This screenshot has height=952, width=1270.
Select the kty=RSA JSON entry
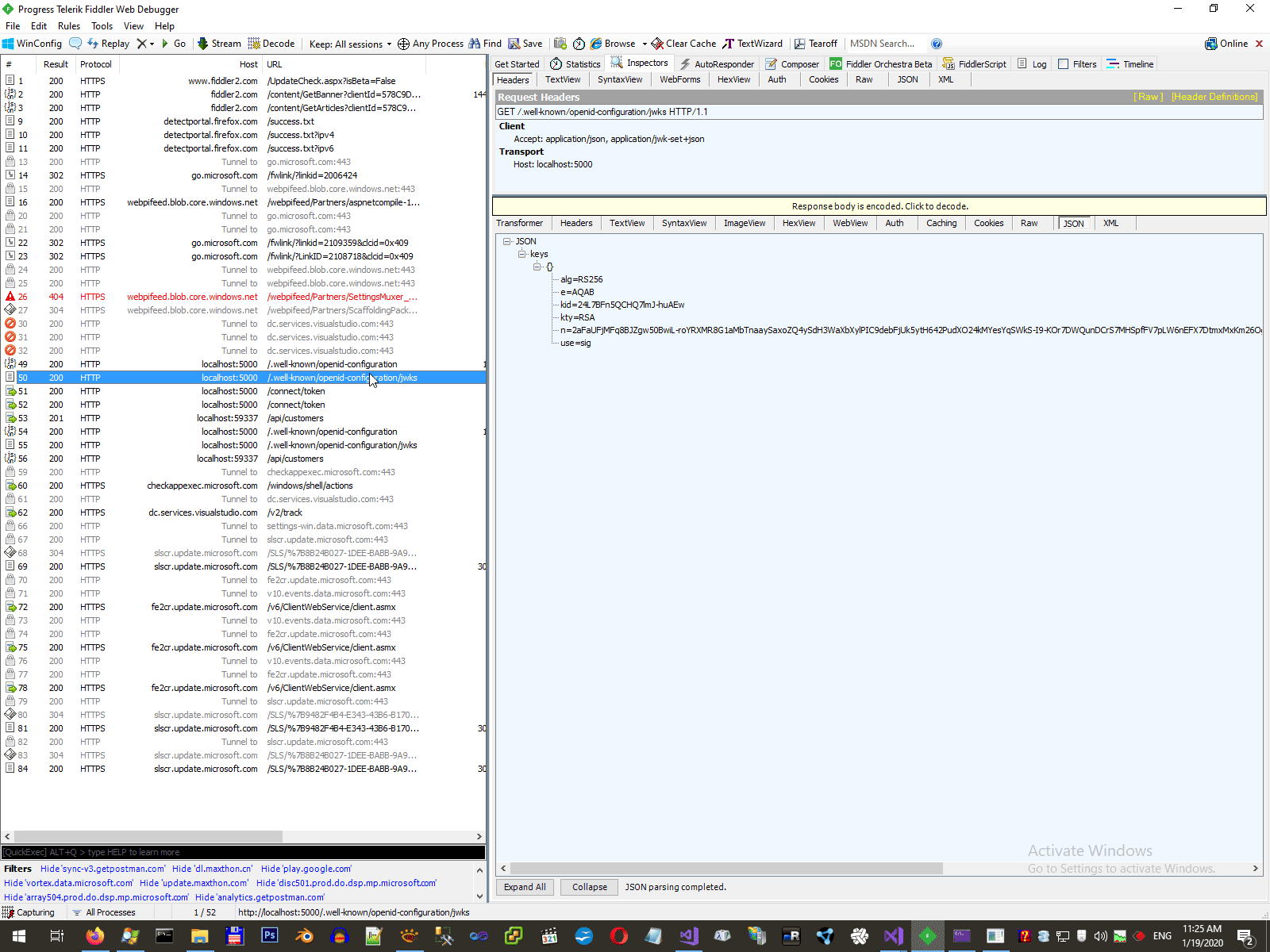(578, 317)
